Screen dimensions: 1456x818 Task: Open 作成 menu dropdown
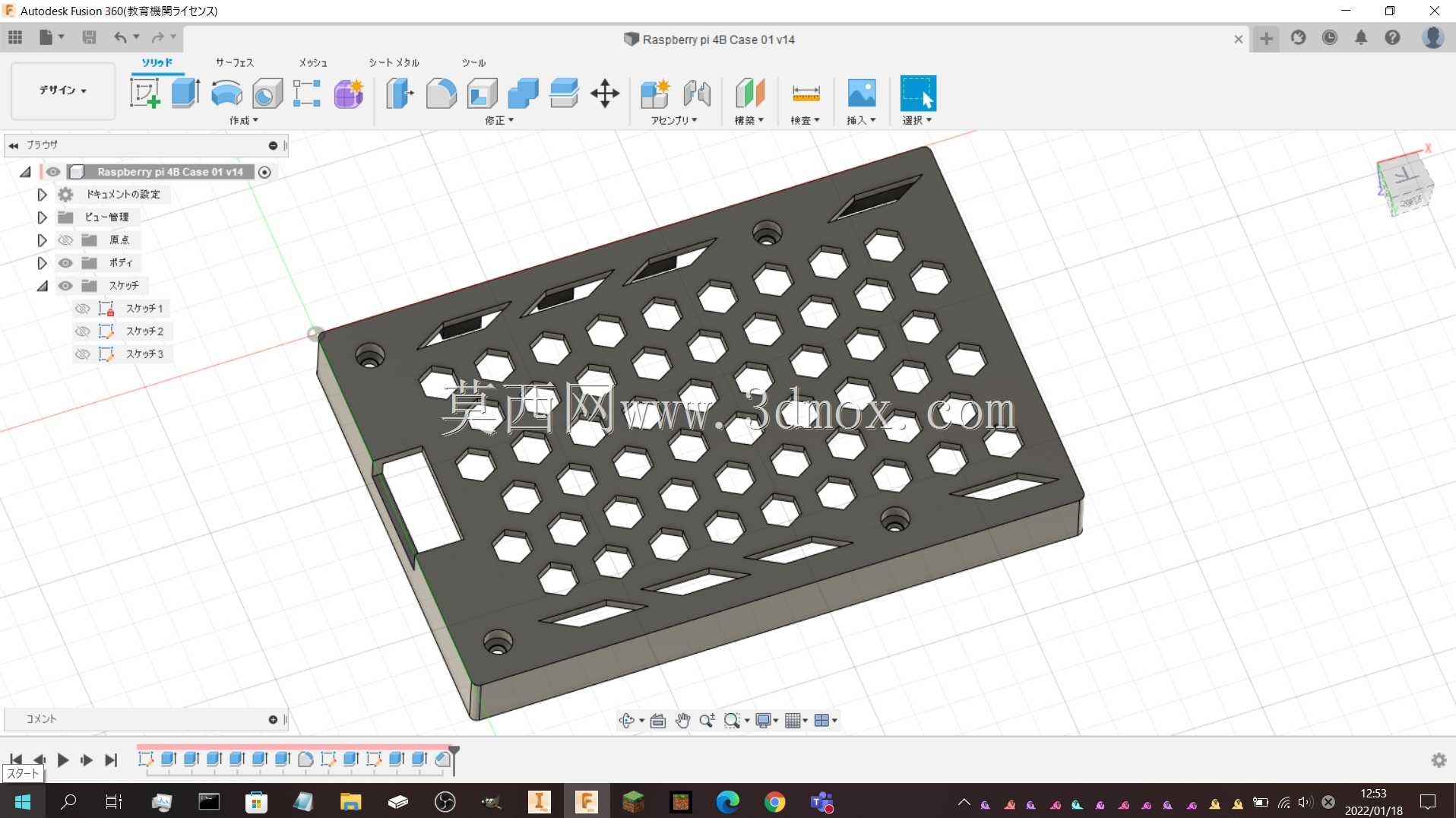pos(244,120)
